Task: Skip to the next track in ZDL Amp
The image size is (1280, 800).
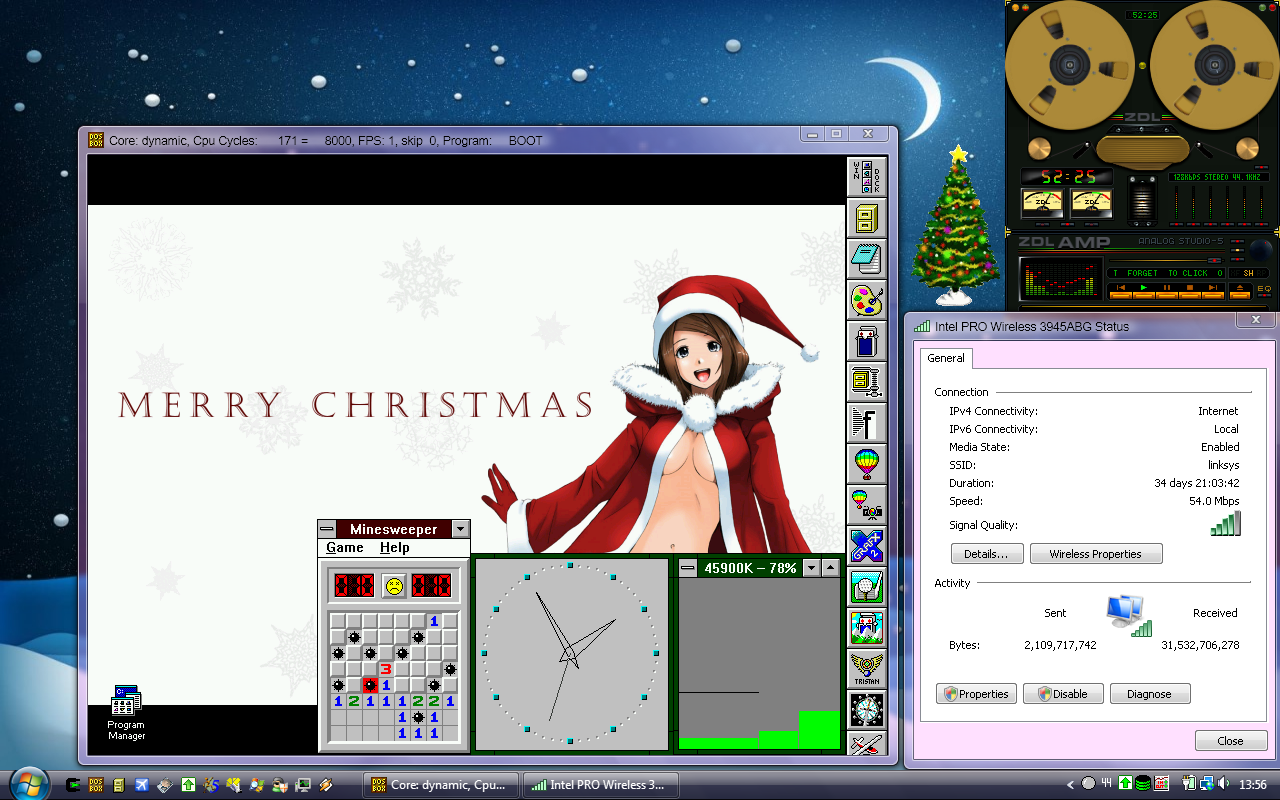Action: [x=1213, y=292]
